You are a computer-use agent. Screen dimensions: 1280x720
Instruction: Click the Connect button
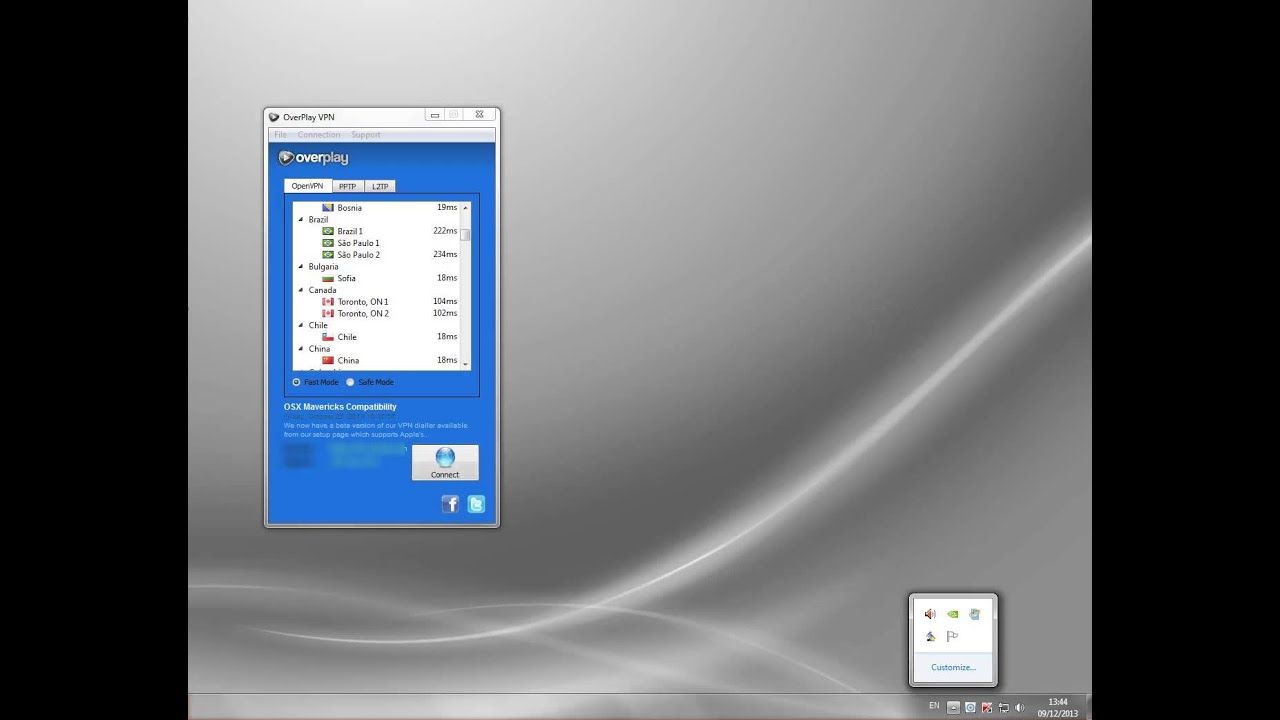pyautogui.click(x=445, y=463)
